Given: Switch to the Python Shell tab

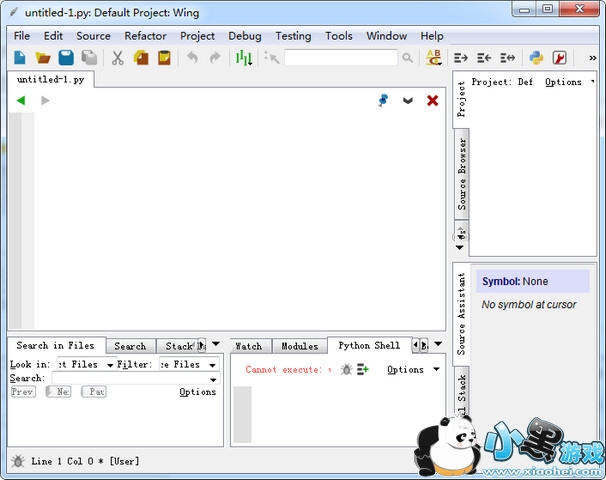Looking at the screenshot, I should tap(369, 346).
